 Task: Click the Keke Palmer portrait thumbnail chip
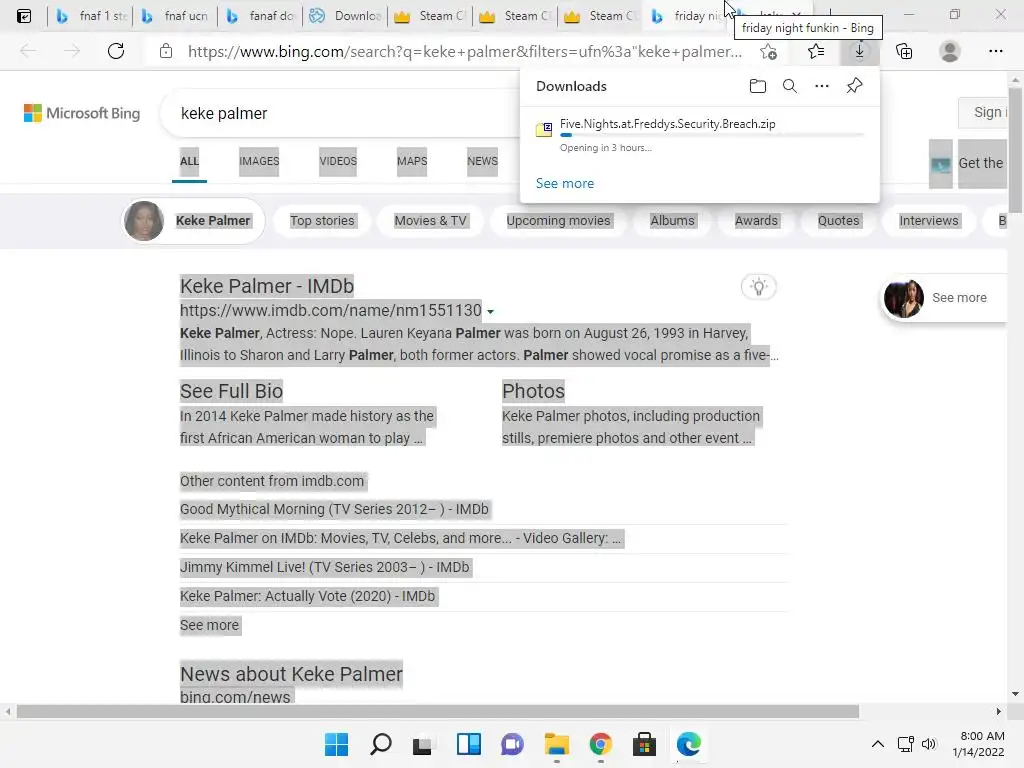pos(194,221)
